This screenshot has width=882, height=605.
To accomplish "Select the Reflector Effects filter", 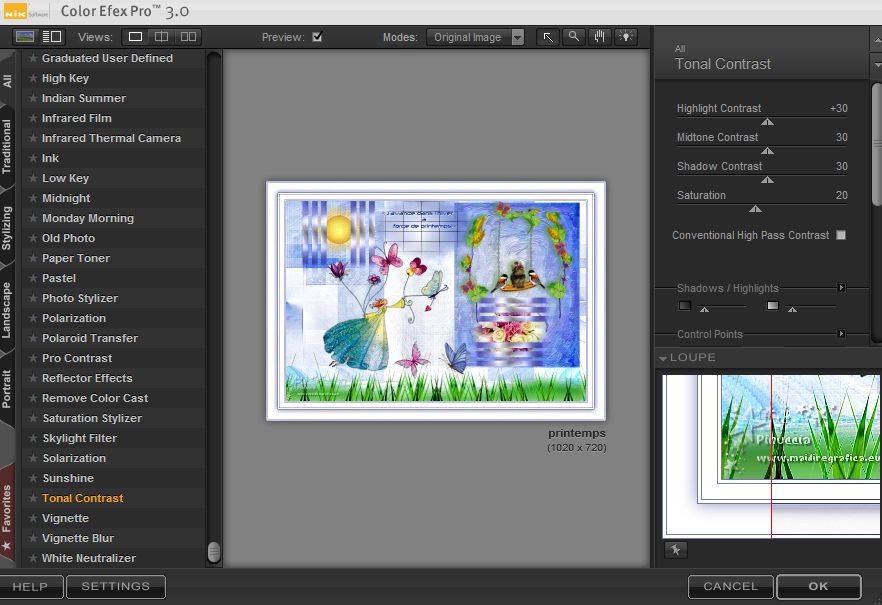I will [114, 378].
